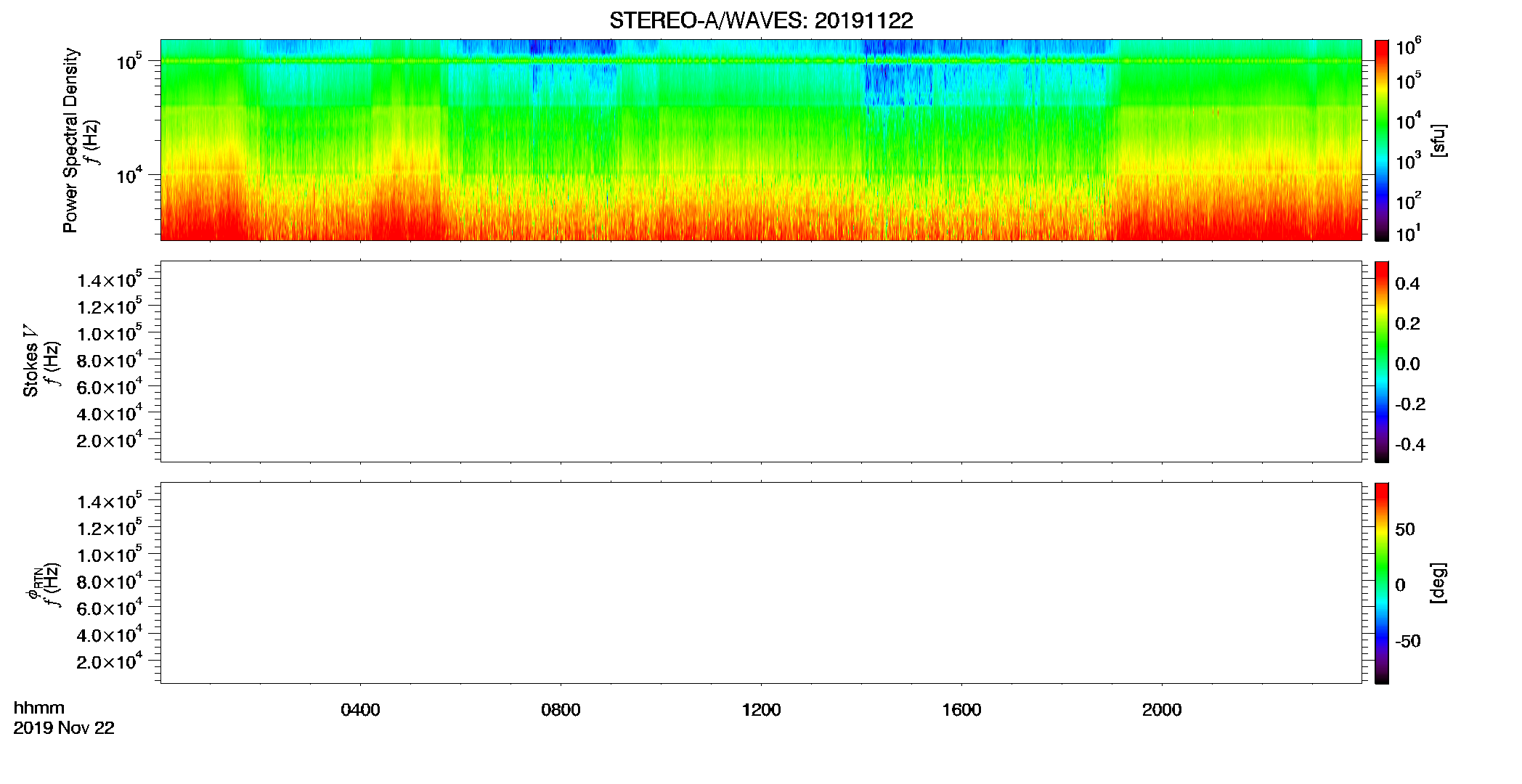
Task: Select the sfu power spectral density color bar
Action: click(1381, 140)
